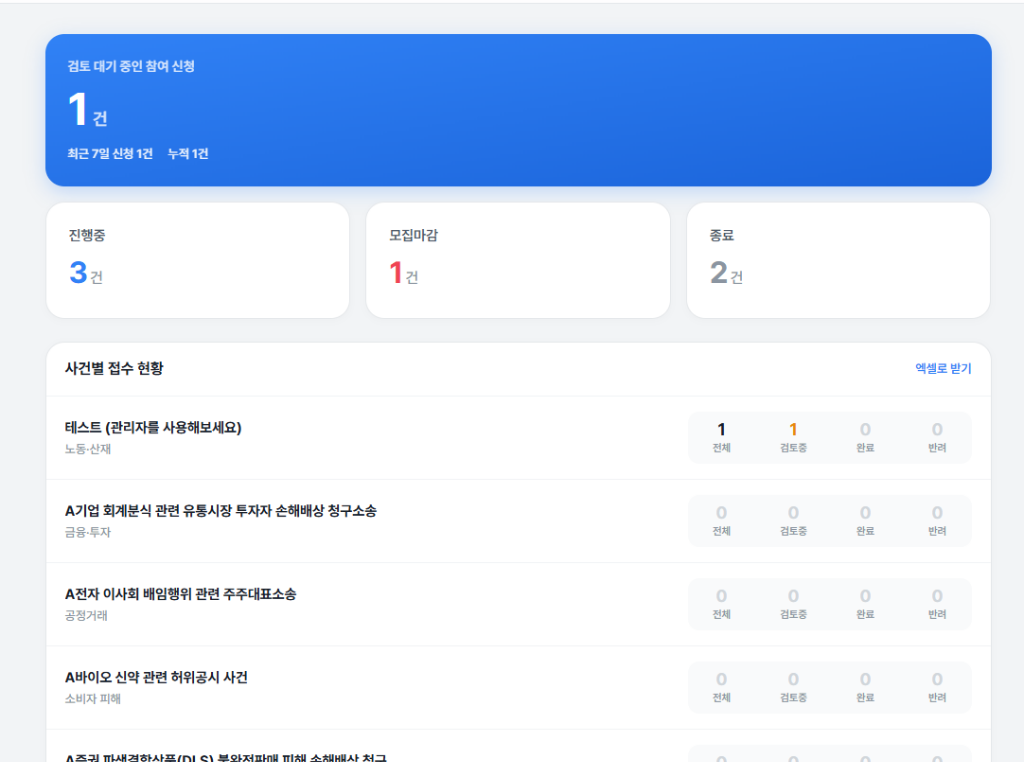Click 완료 count in A기업 회계분식 row
The height and width of the screenshot is (762, 1024).
[865, 520]
